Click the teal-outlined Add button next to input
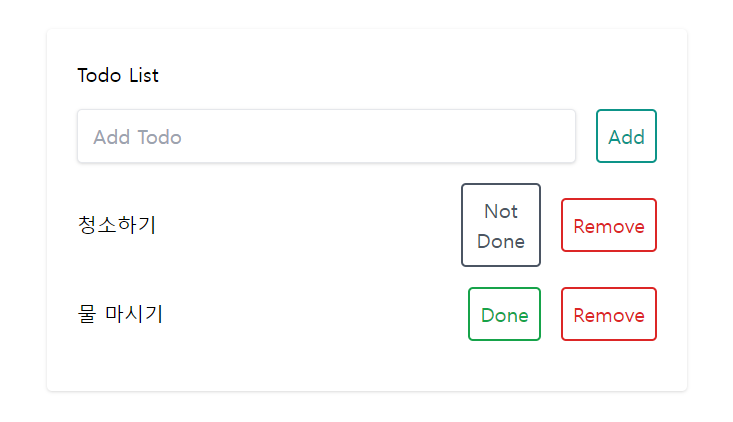Screen dimensions: 733x422 click(x=626, y=136)
